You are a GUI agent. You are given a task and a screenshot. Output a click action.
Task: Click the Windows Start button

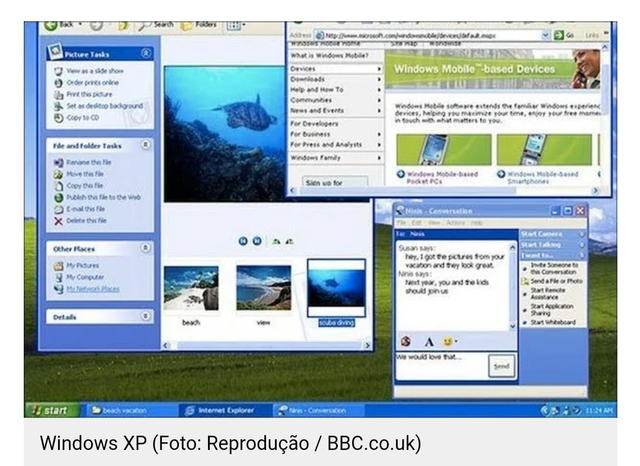(52, 410)
